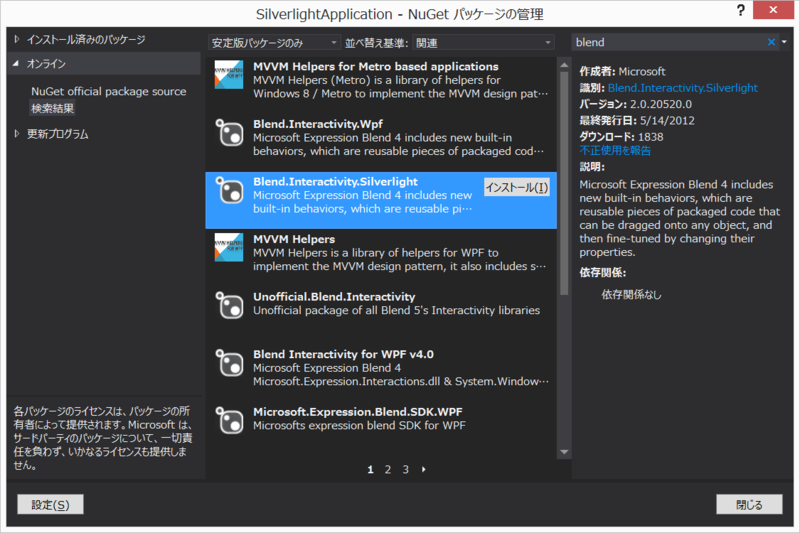Click the 閉じる button
The image size is (800, 533).
(749, 504)
